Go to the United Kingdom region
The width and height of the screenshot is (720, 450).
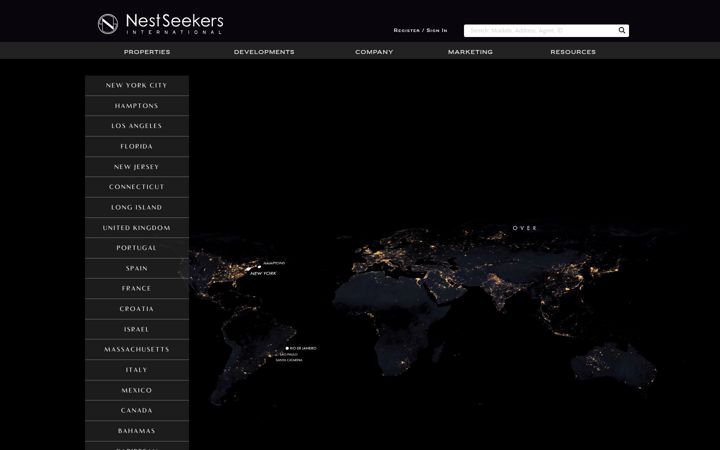point(137,228)
